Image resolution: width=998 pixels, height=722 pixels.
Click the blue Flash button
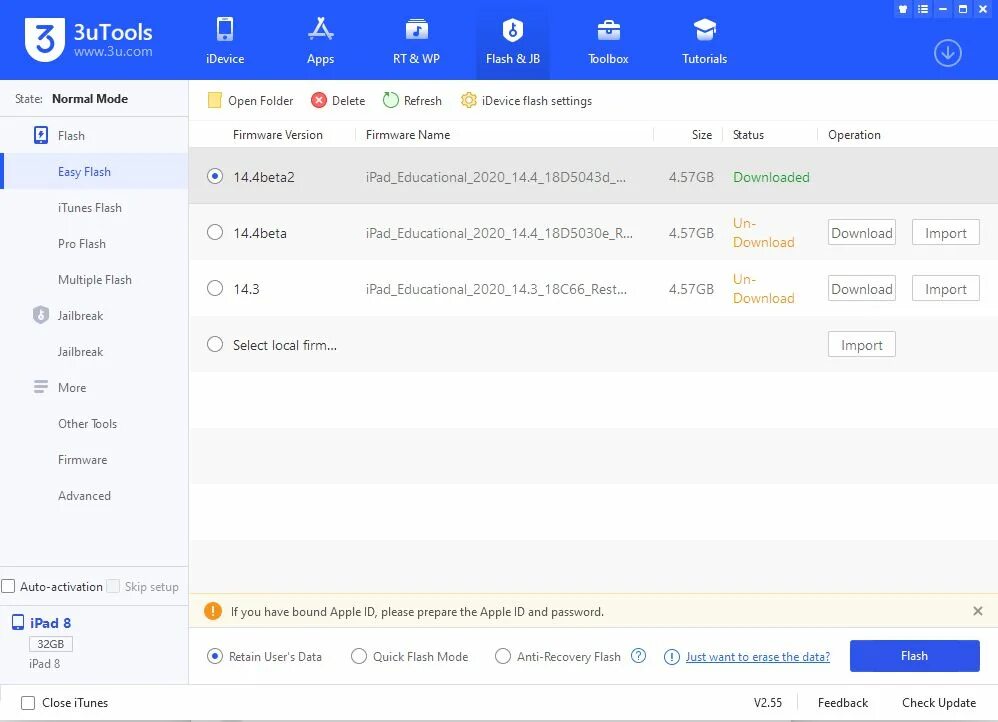pyautogui.click(x=915, y=656)
